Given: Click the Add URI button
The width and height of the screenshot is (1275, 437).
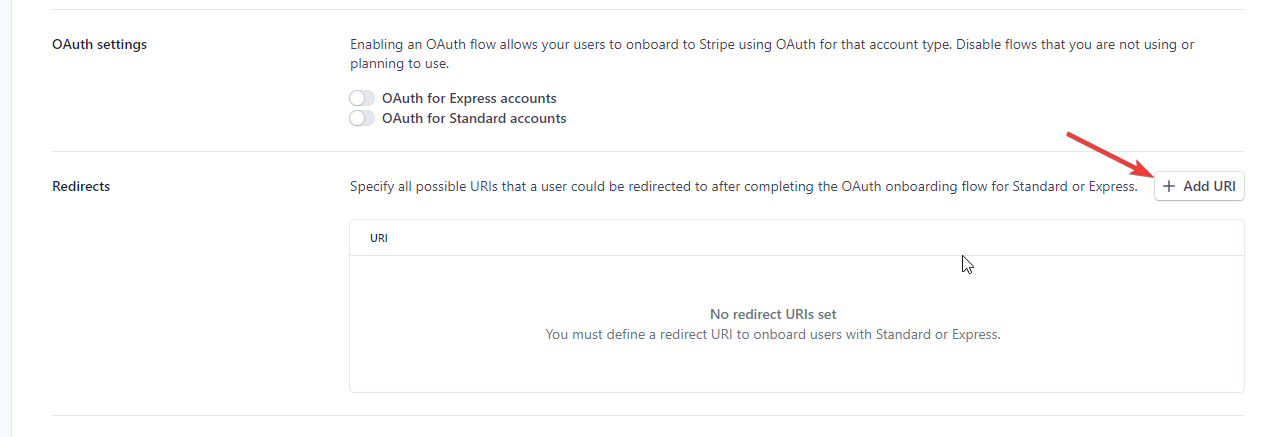Looking at the screenshot, I should coord(1199,186).
